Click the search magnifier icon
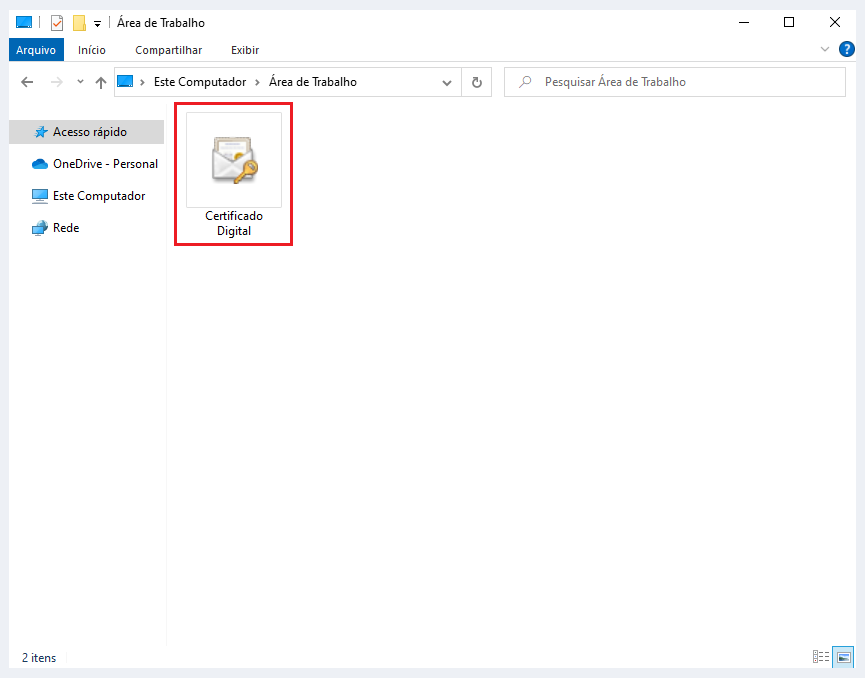The width and height of the screenshot is (865, 678). (525, 82)
